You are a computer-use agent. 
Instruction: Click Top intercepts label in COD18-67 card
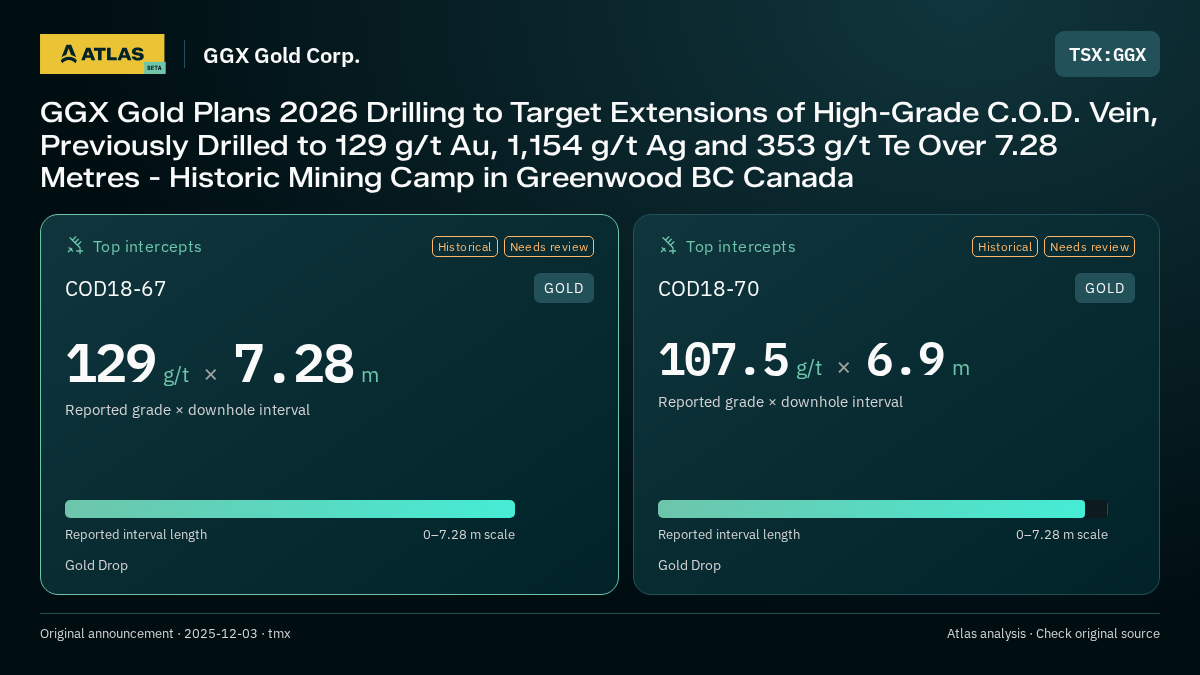pos(147,246)
